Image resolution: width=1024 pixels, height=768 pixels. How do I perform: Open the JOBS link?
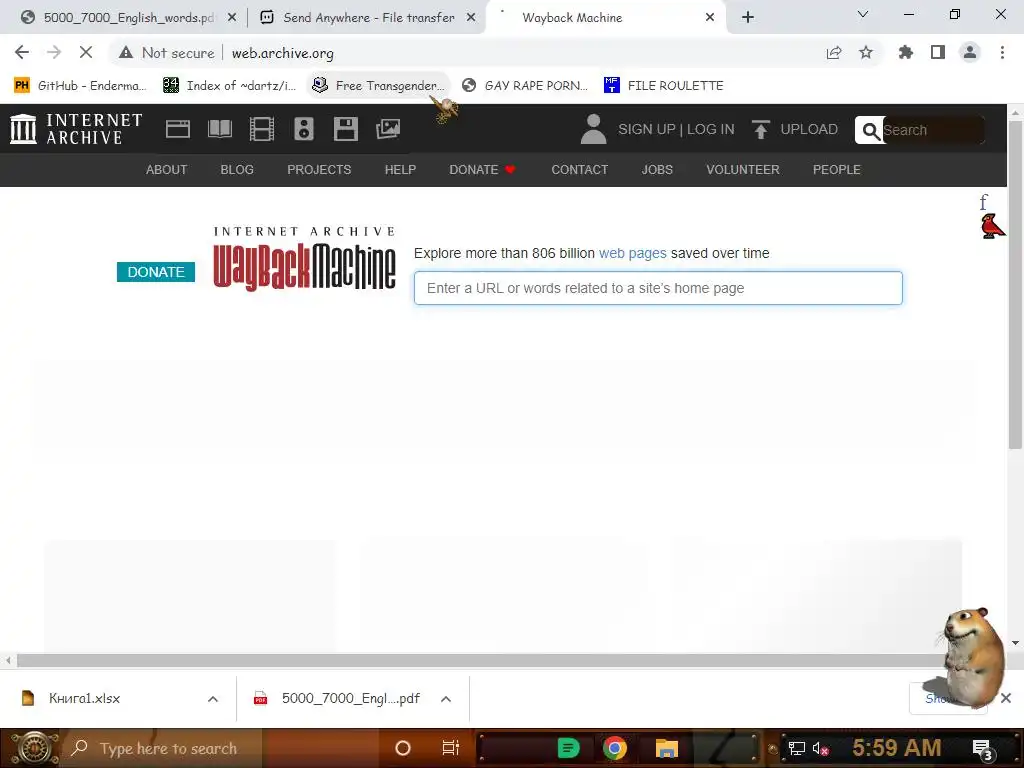[x=657, y=170]
